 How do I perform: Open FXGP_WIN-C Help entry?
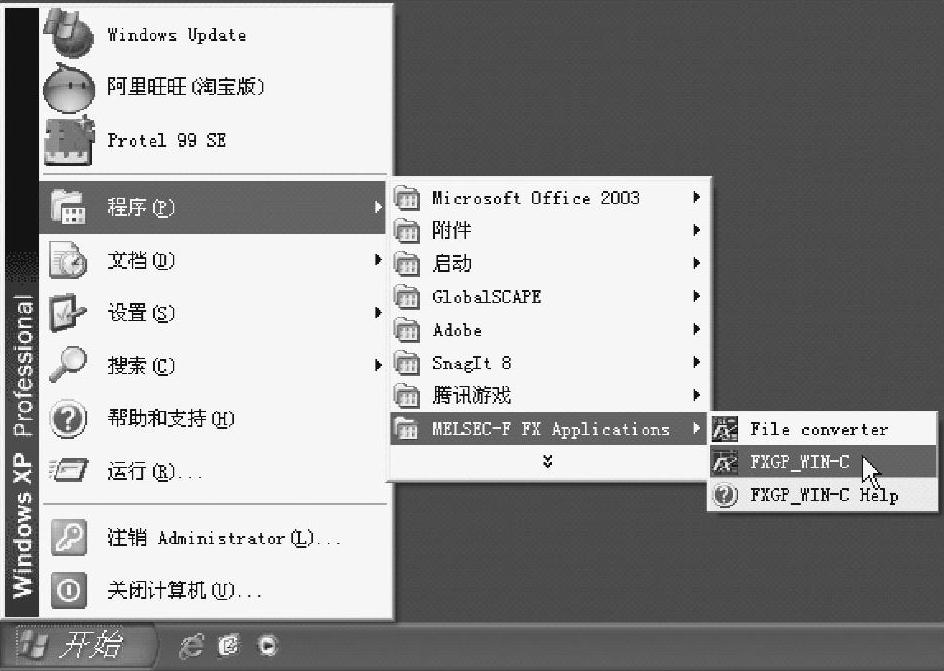point(823,495)
